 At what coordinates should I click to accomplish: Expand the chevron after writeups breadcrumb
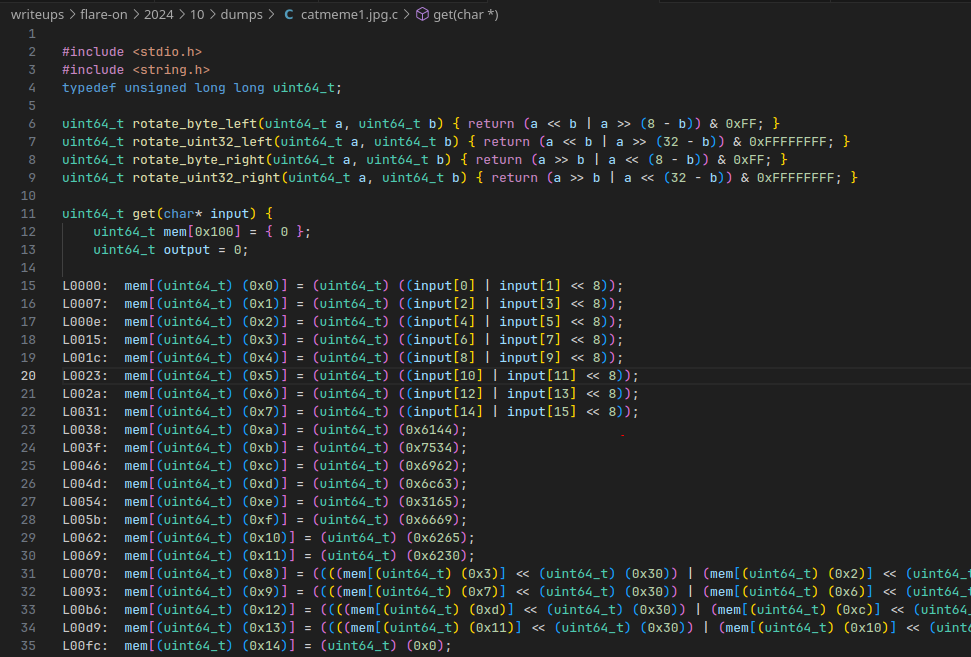(72, 14)
